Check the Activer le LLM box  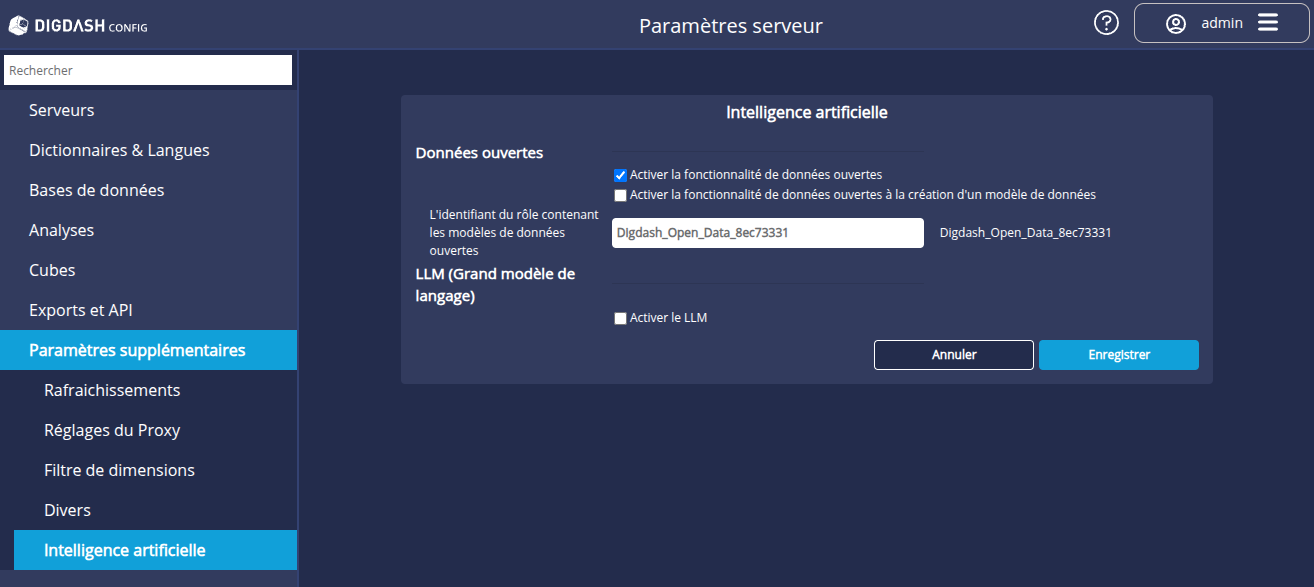click(x=620, y=319)
